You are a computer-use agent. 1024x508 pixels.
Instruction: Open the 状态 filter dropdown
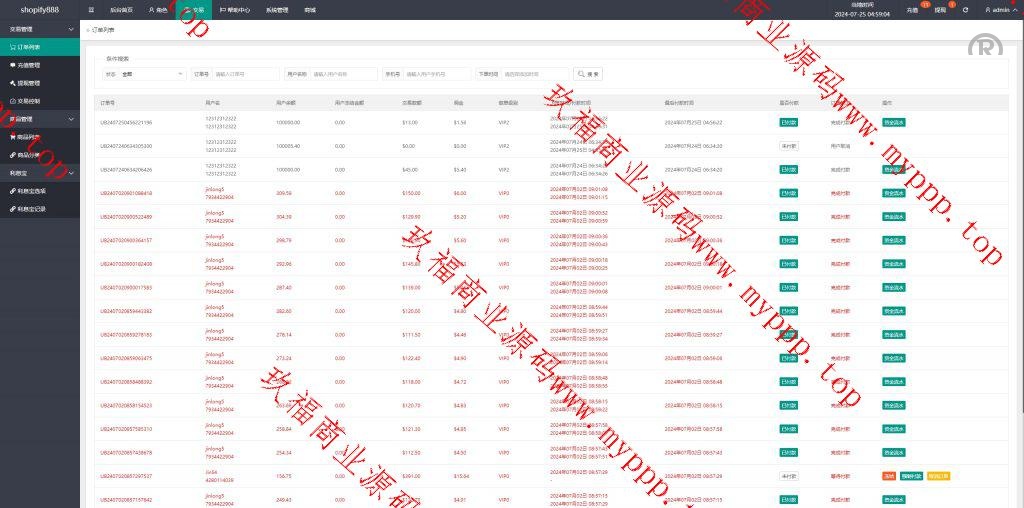point(152,74)
